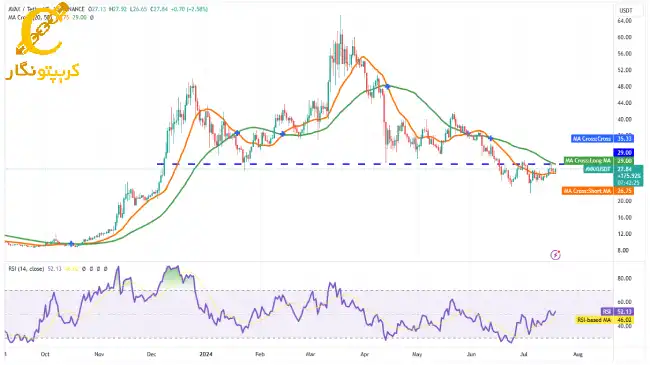Click the Aug label on the time axis
Image resolution: width=650 pixels, height=365 pixels.
[x=577, y=354]
